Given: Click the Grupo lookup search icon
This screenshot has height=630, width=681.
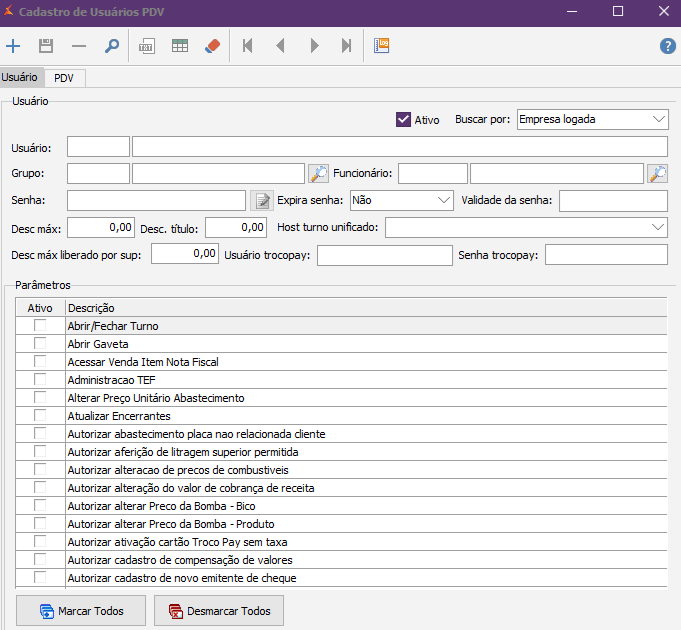Looking at the screenshot, I should click(318, 174).
